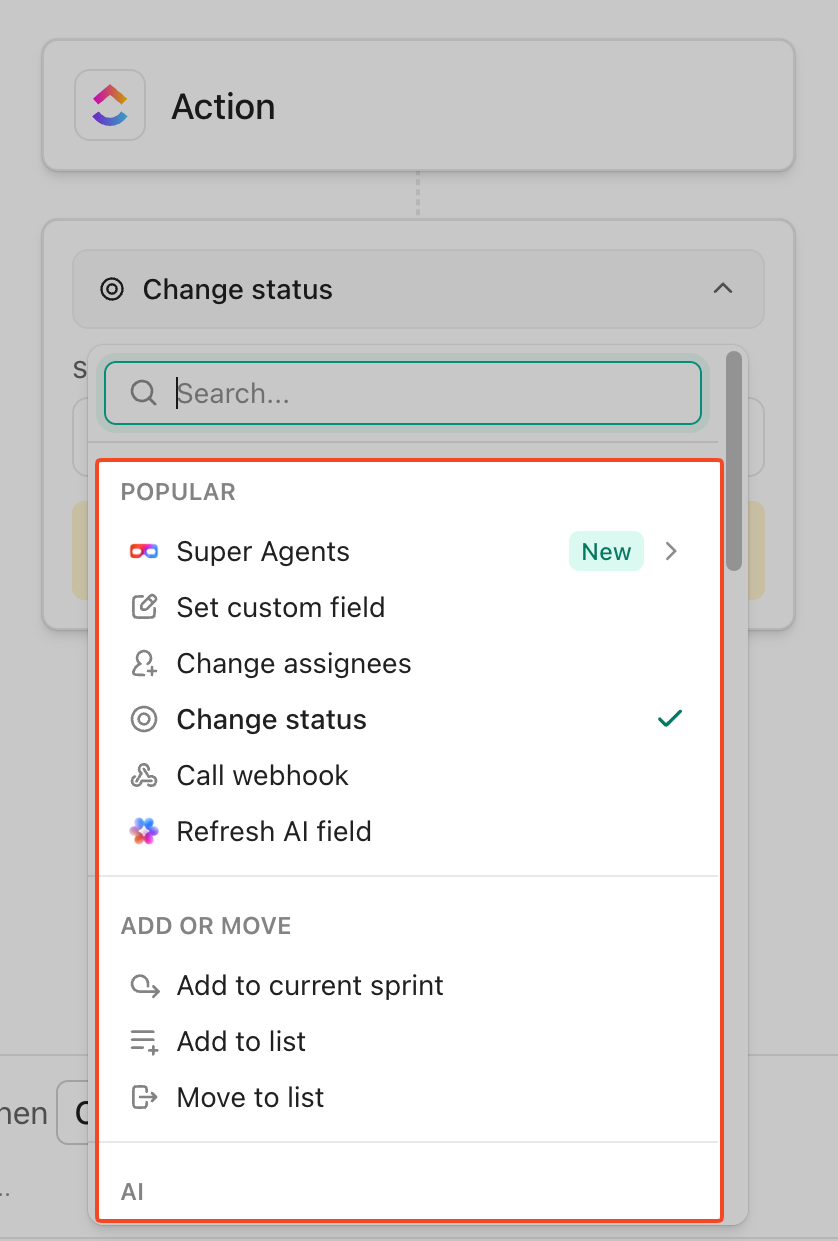Click the New badge beside Super Agents
The width and height of the screenshot is (838, 1241).
[x=606, y=551]
